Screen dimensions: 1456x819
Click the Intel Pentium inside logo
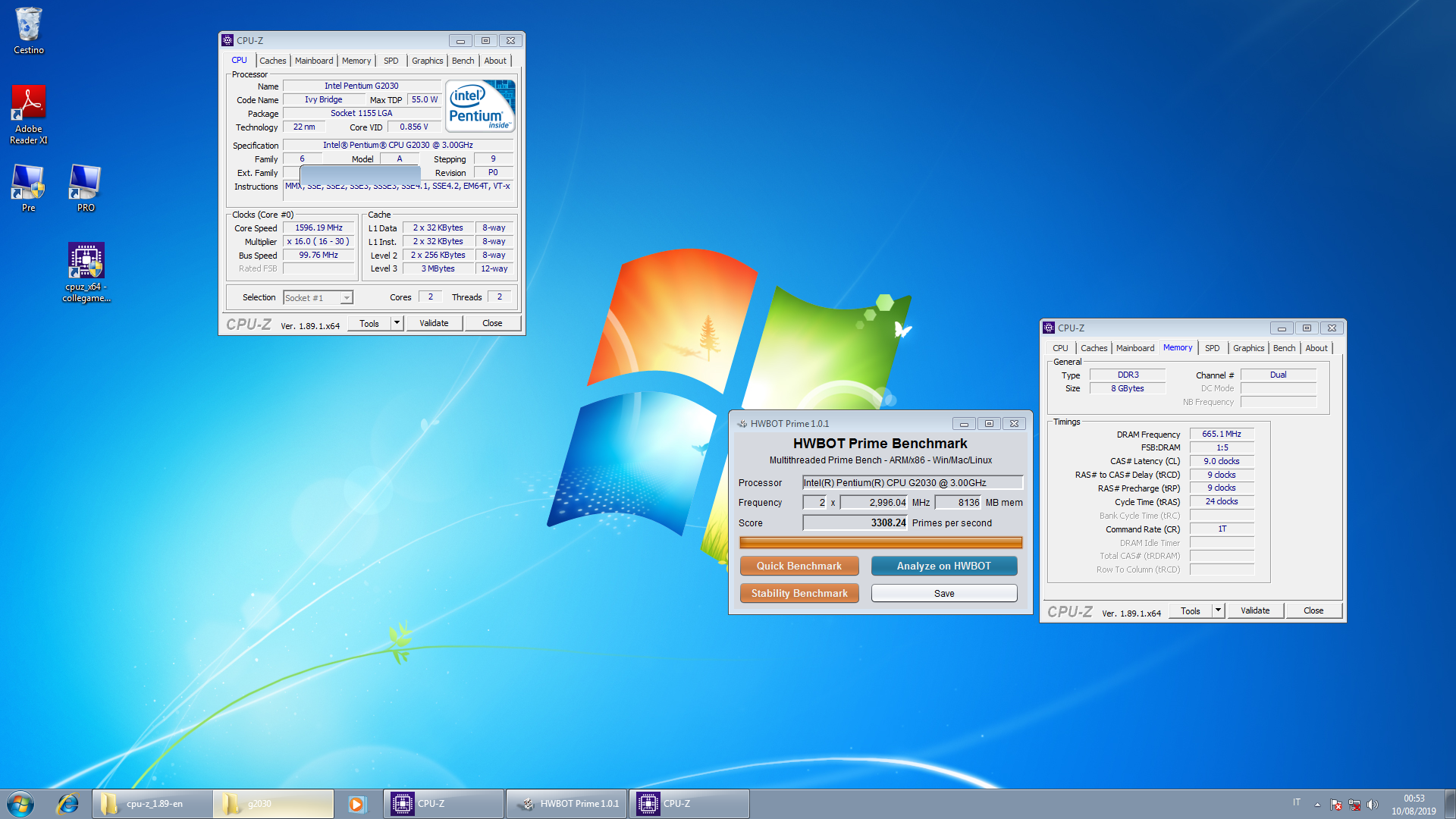click(x=481, y=106)
